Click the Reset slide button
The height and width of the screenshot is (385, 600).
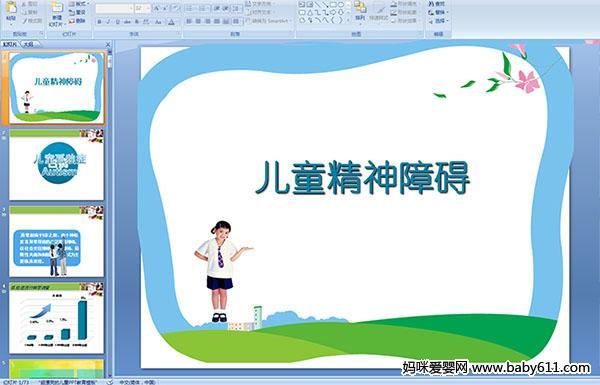coord(77,13)
